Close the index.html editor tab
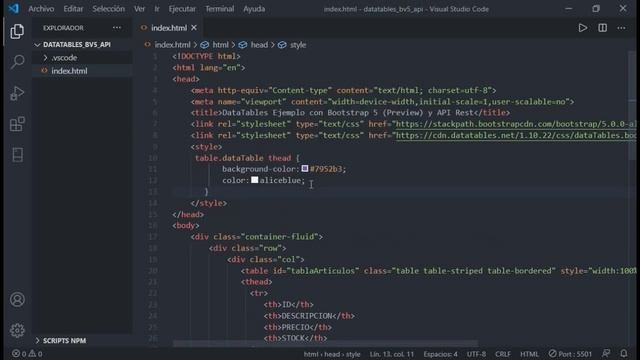Screen dimensions: 640x360 point(194,28)
